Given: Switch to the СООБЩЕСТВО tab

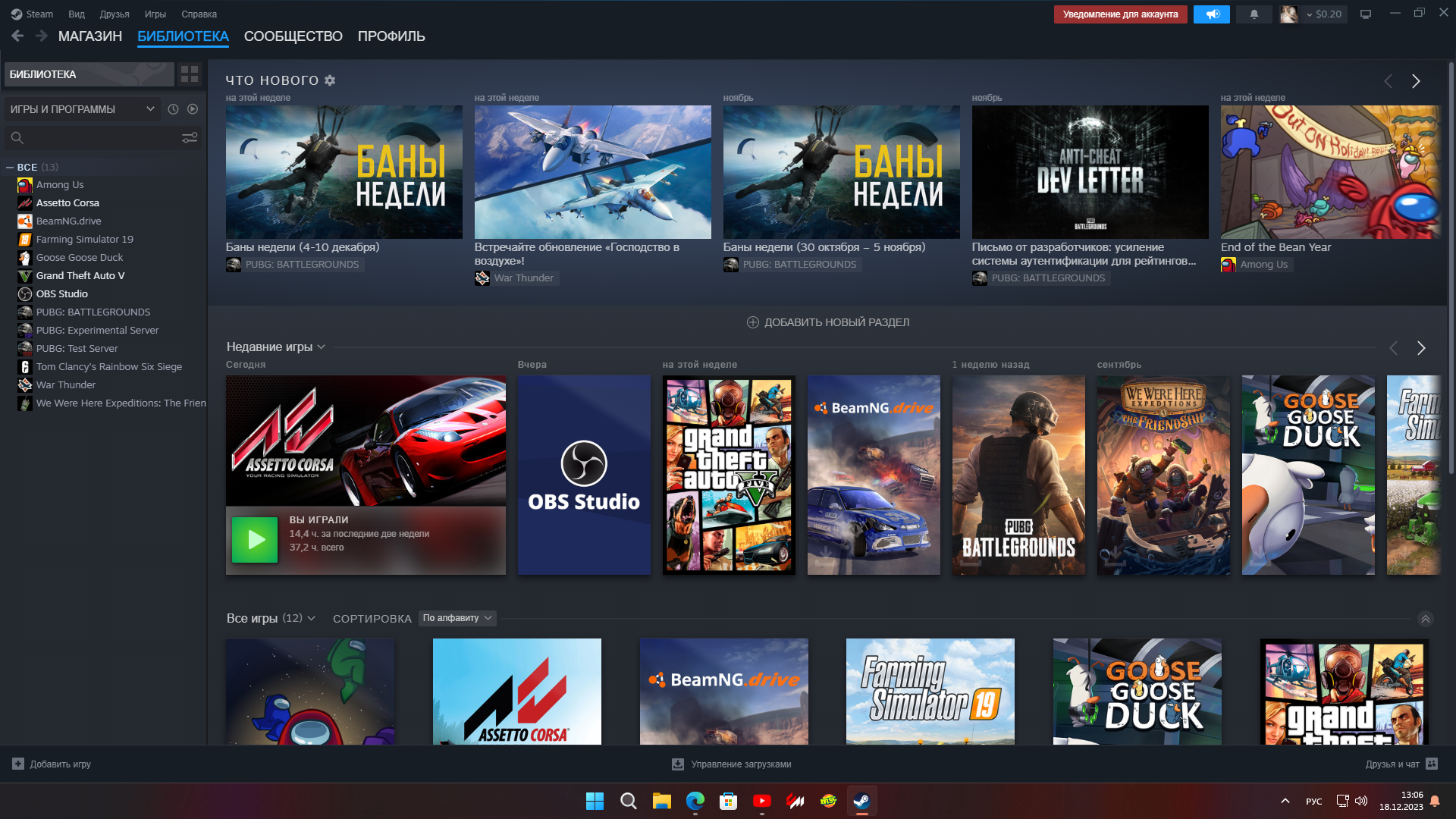Looking at the screenshot, I should (293, 36).
